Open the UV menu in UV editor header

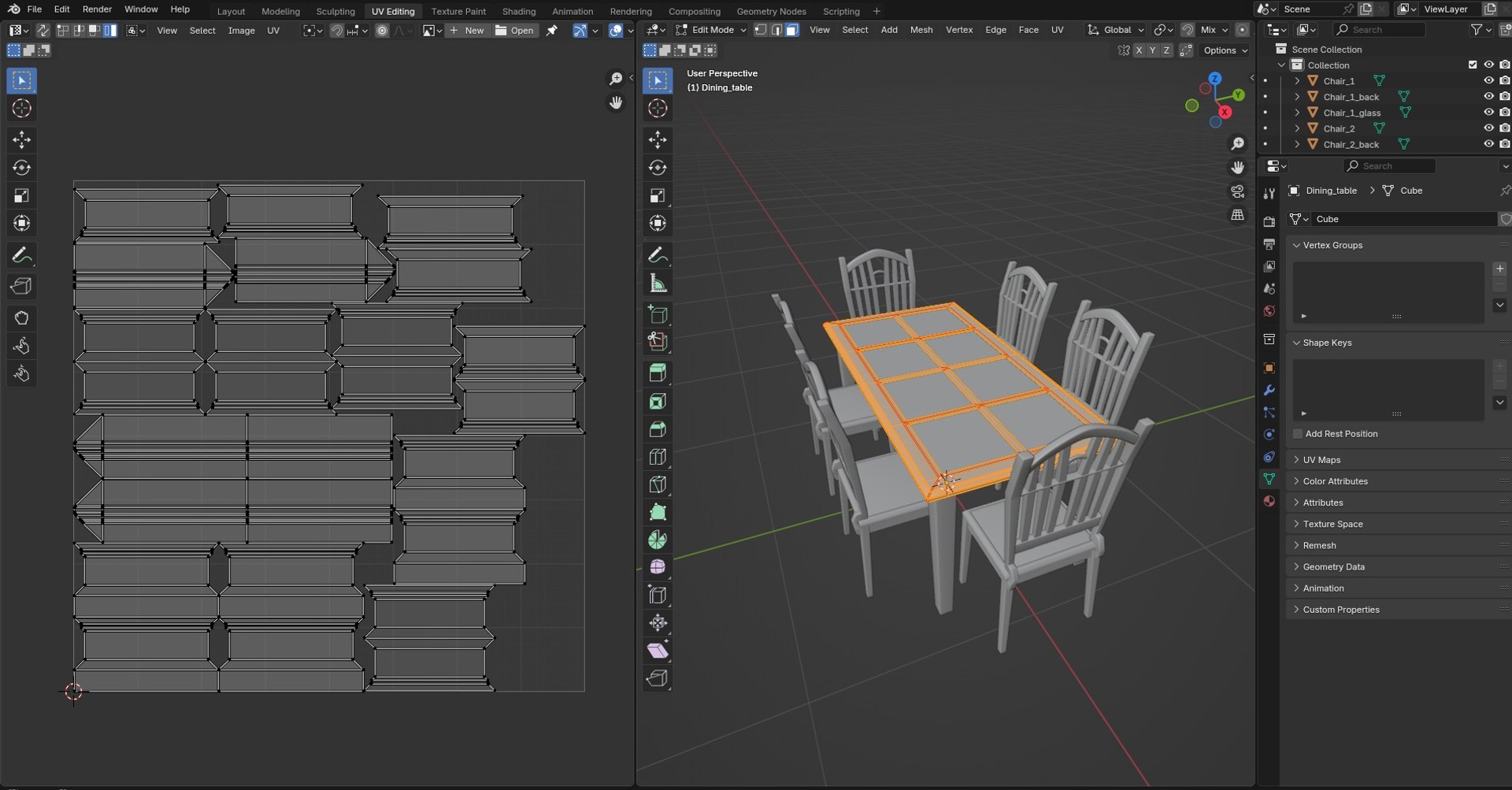point(273,31)
